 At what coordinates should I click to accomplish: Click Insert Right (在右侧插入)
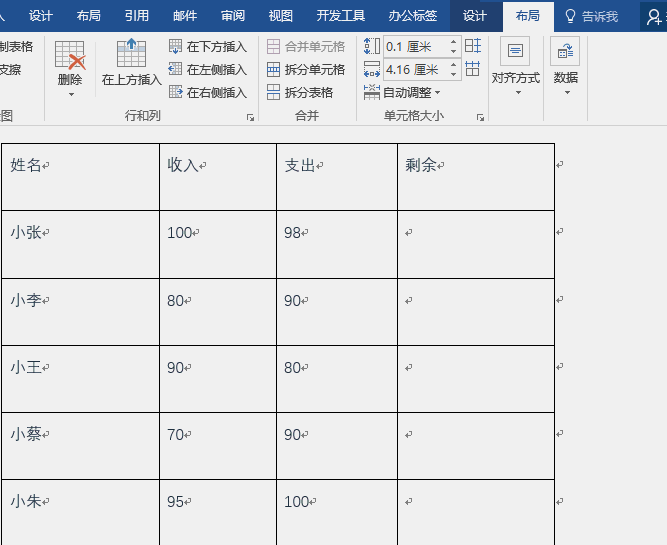(208, 92)
